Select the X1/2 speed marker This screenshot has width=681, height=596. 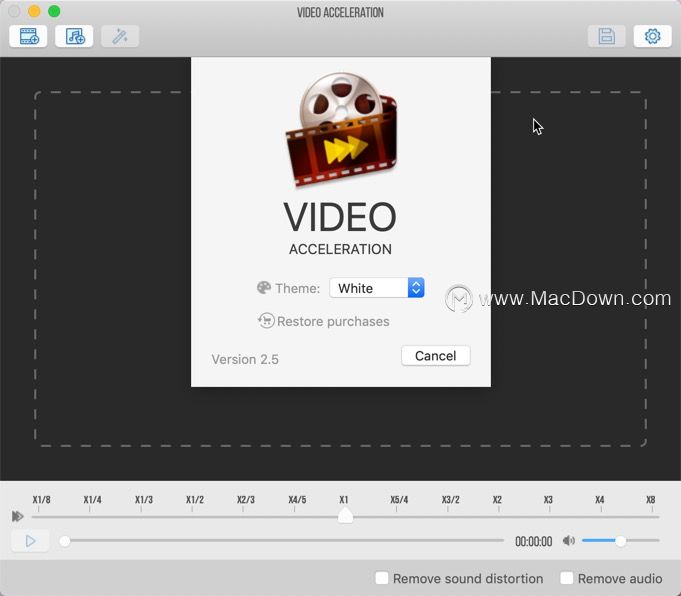195,500
